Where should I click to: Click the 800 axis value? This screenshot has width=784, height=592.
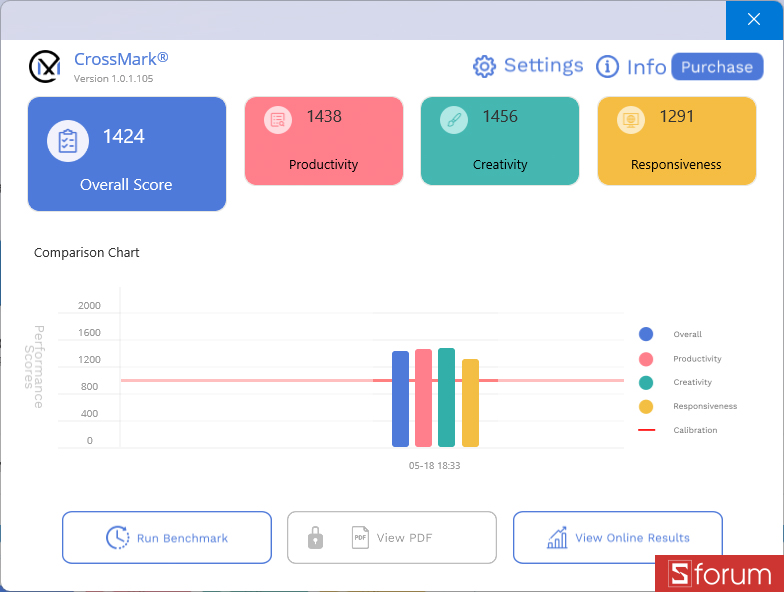[90, 386]
